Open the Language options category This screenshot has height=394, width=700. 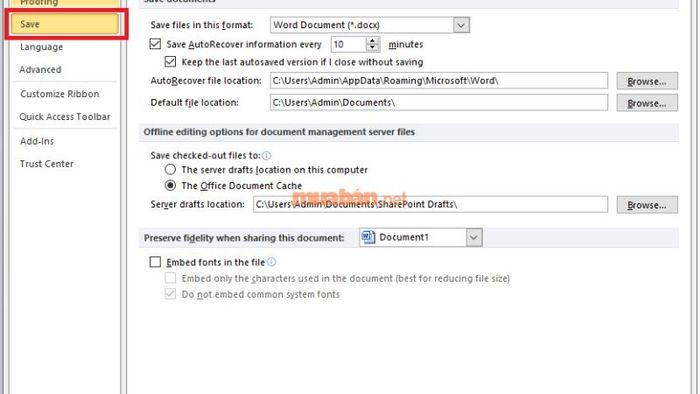tap(42, 47)
